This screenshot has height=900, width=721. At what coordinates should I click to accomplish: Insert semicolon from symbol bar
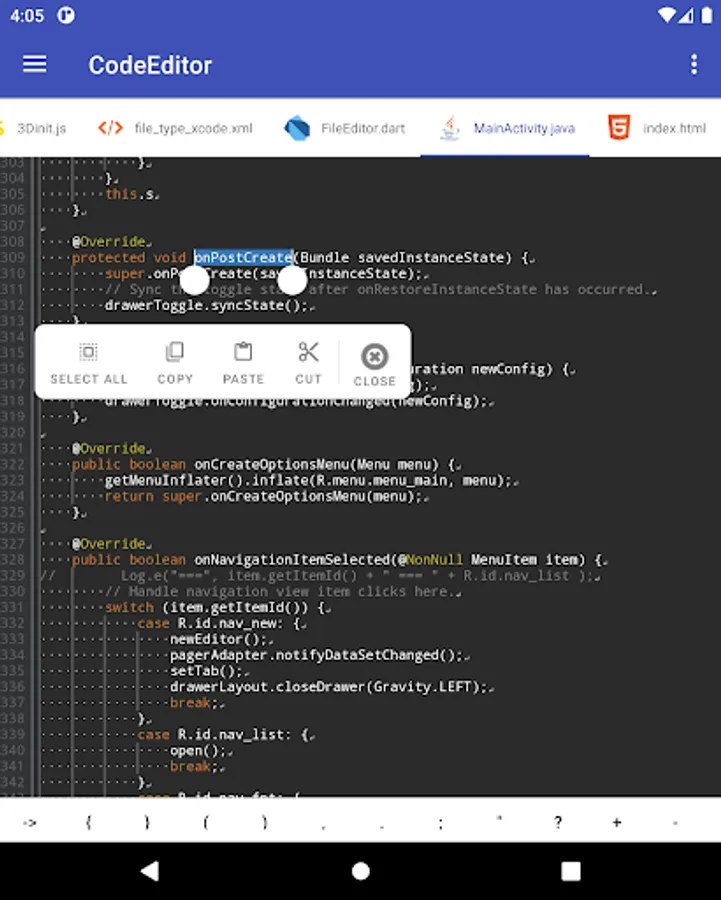click(440, 824)
